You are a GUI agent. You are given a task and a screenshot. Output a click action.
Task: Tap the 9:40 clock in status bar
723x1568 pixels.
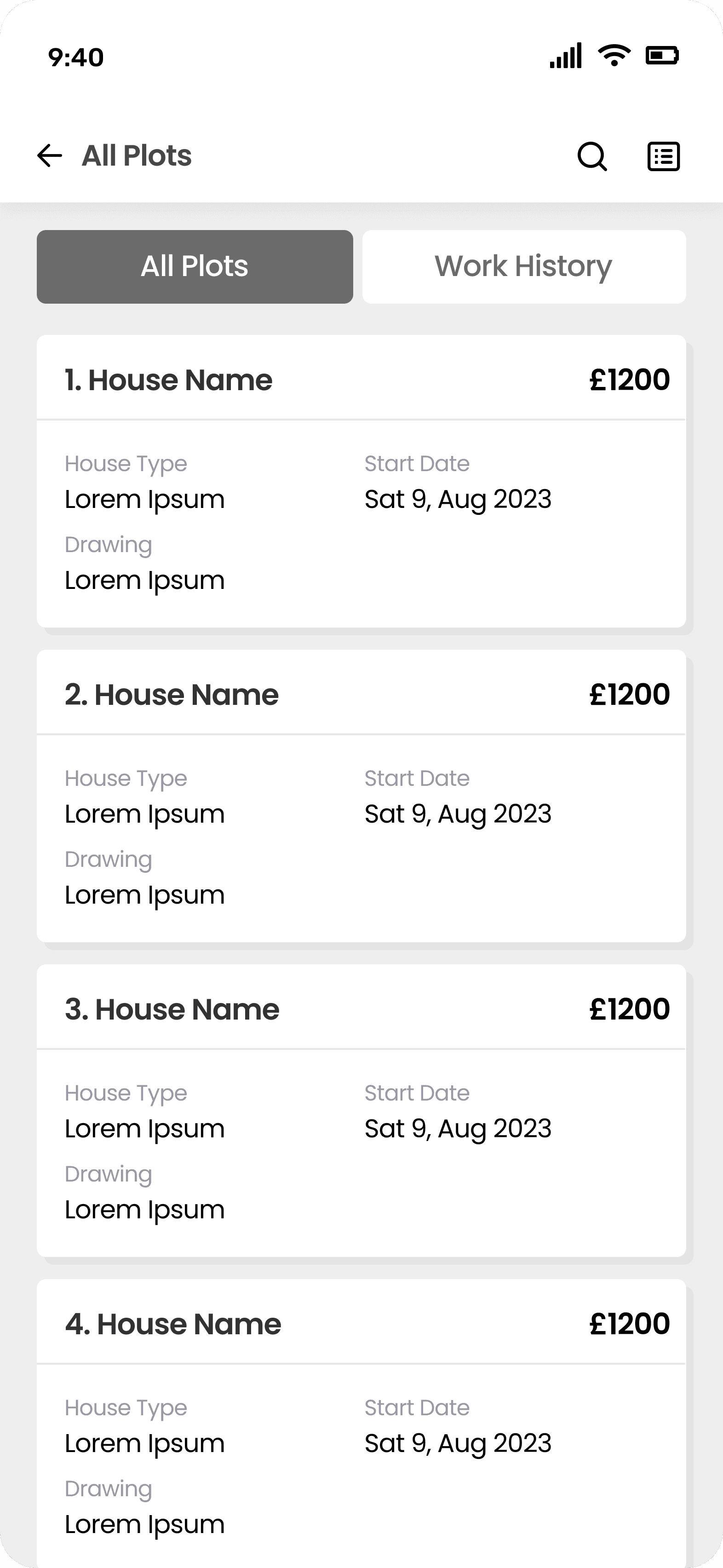click(x=76, y=58)
